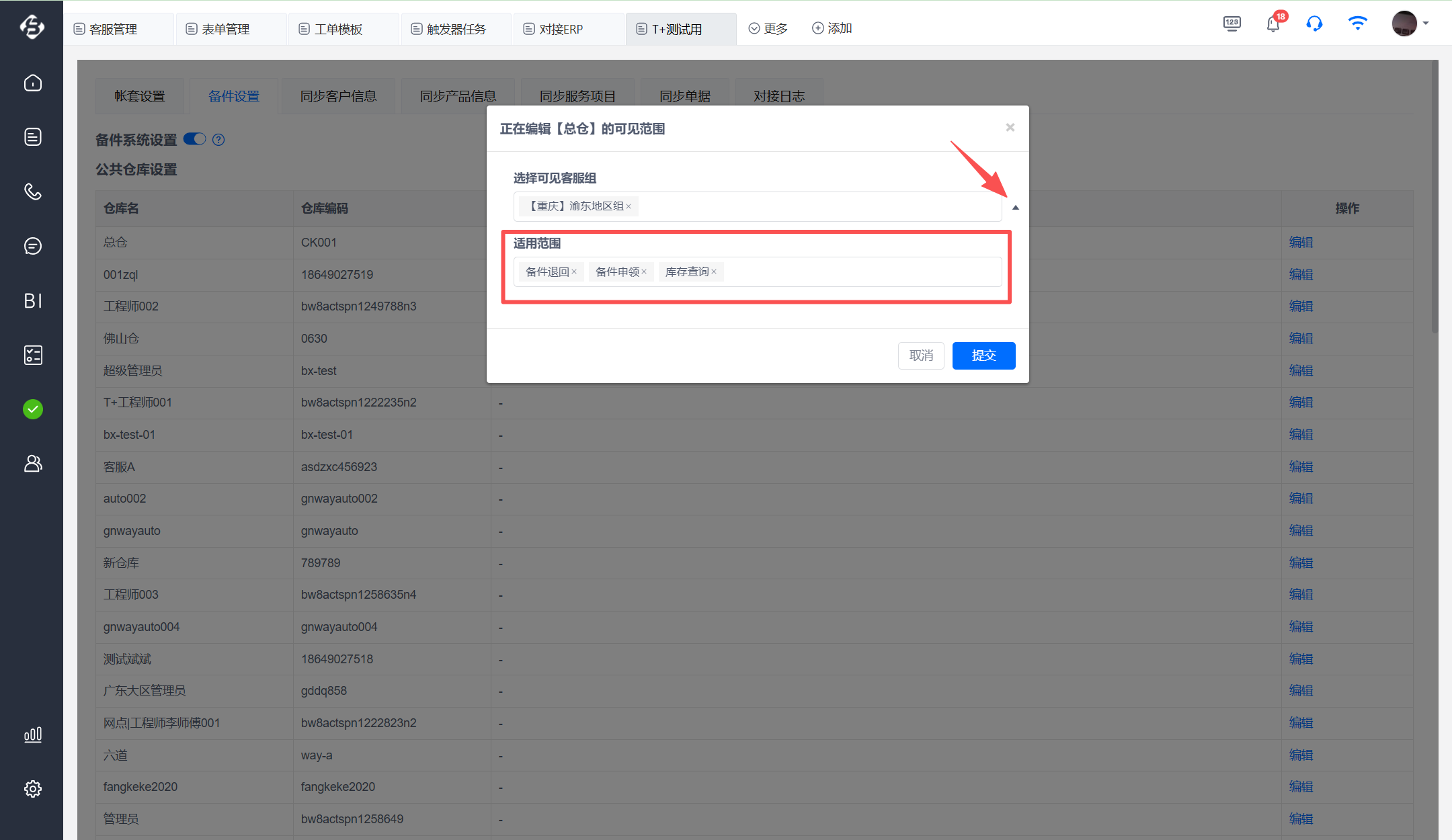Click the headset support icon
The height and width of the screenshot is (840, 1452).
point(1314,24)
